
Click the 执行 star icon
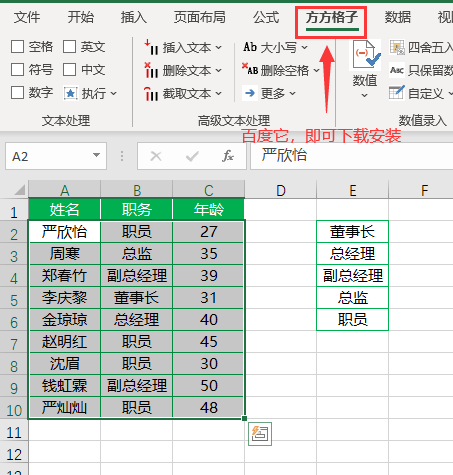(x=70, y=94)
